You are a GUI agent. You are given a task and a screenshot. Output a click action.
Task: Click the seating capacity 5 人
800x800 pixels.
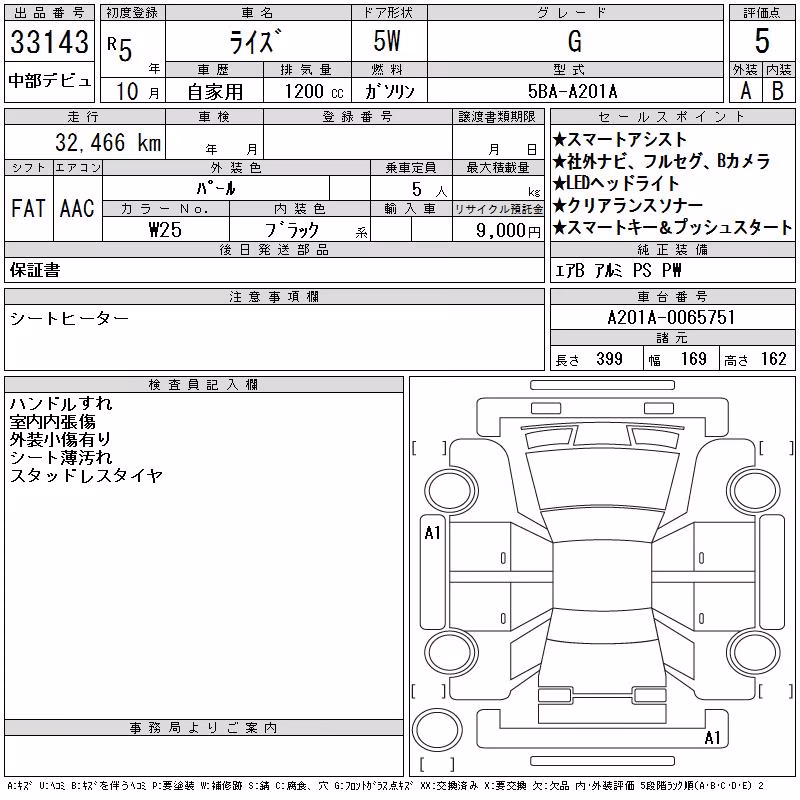(429, 190)
